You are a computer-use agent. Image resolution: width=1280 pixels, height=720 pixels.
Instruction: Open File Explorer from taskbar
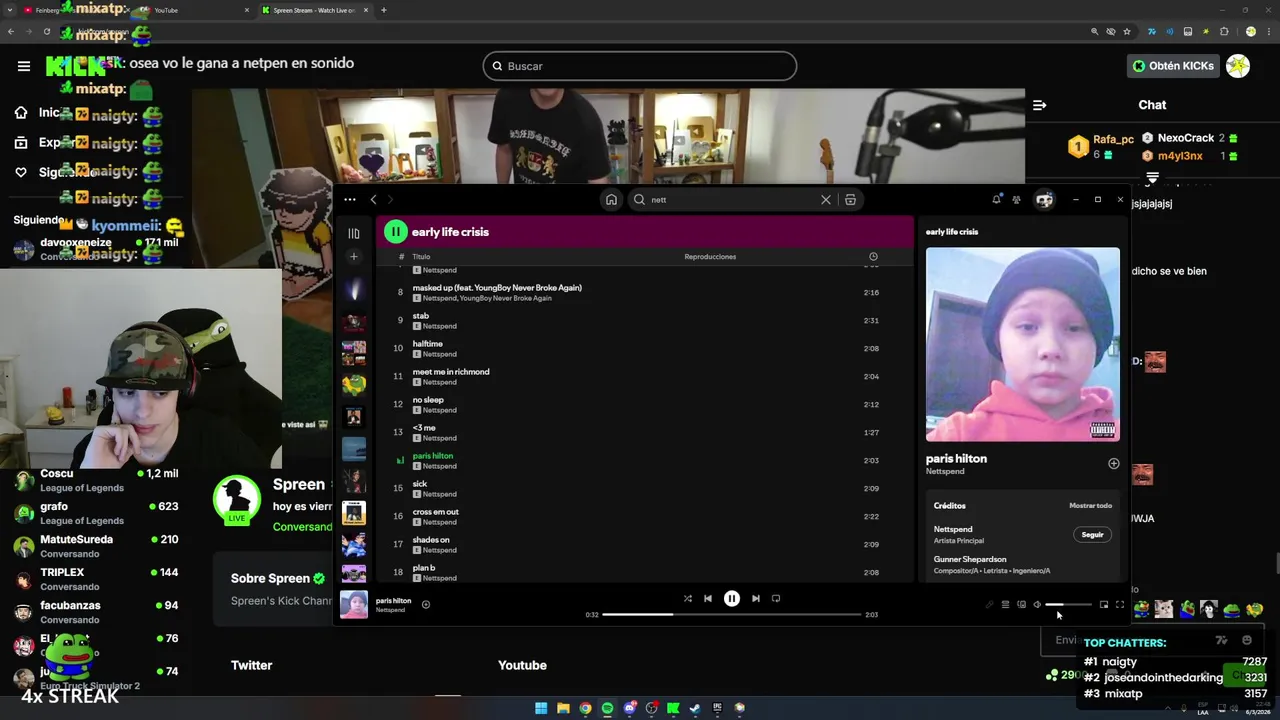tap(563, 708)
